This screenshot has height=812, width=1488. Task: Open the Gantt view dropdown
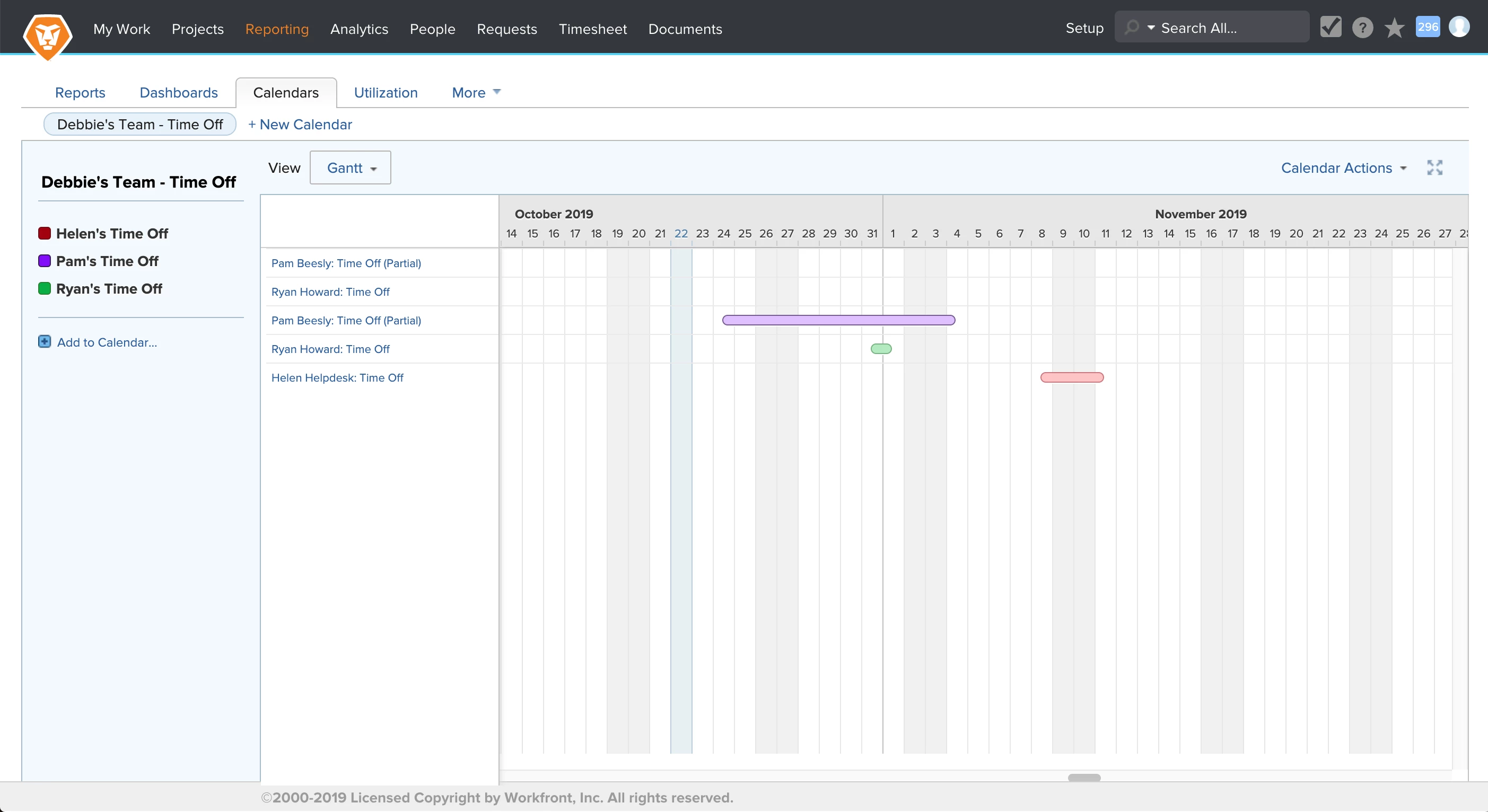[351, 168]
